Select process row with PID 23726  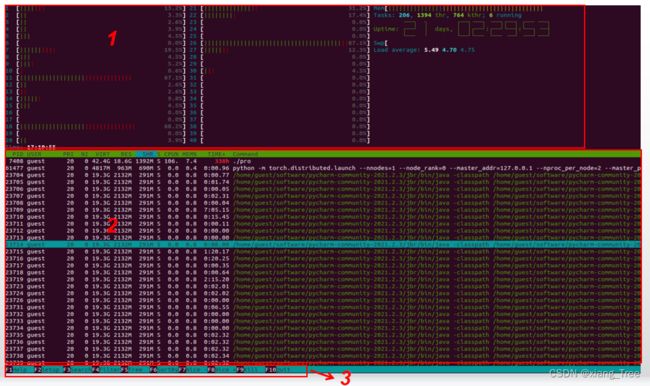(x=323, y=301)
